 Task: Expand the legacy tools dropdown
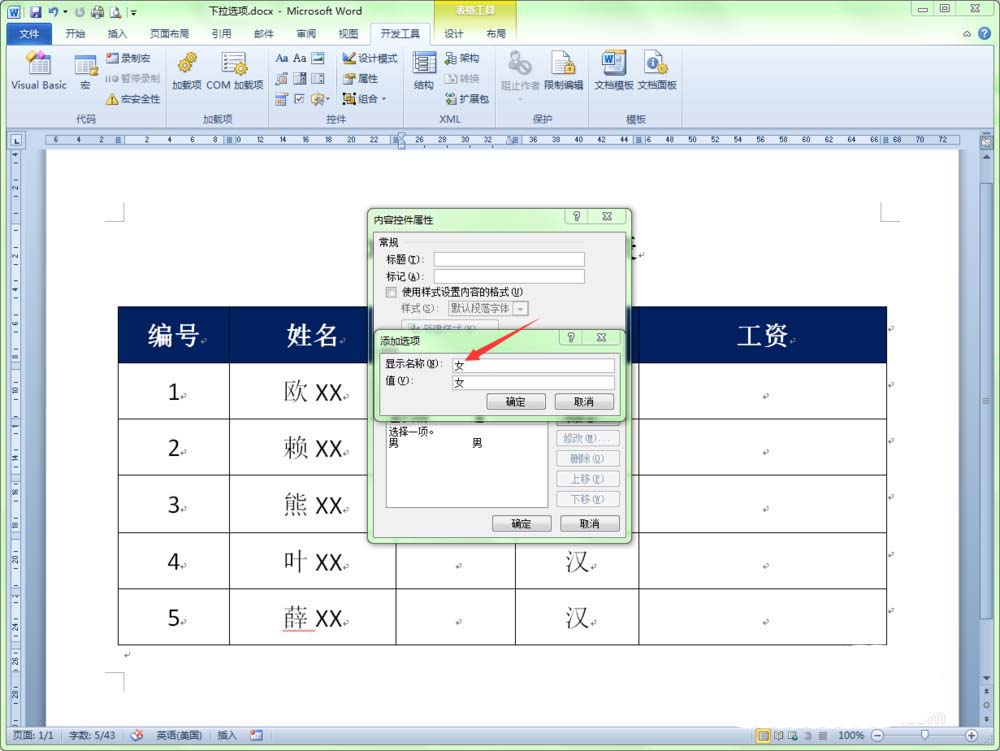coord(320,99)
